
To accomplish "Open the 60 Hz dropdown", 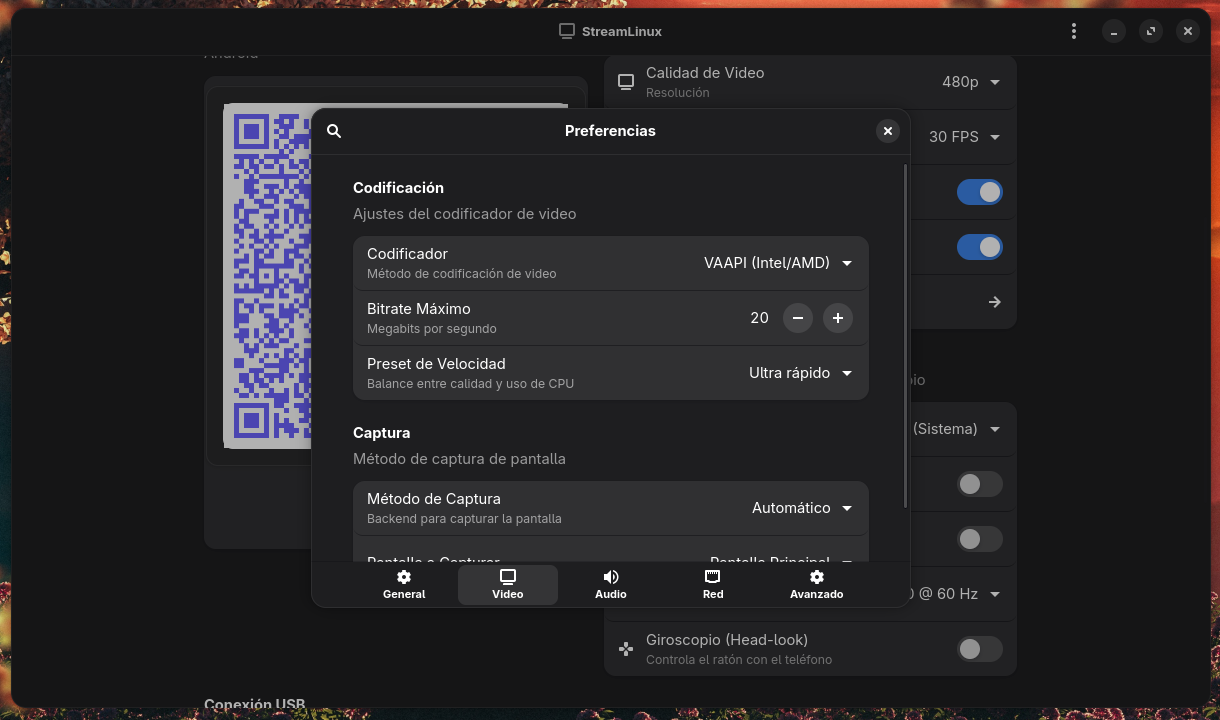I will click(955, 594).
